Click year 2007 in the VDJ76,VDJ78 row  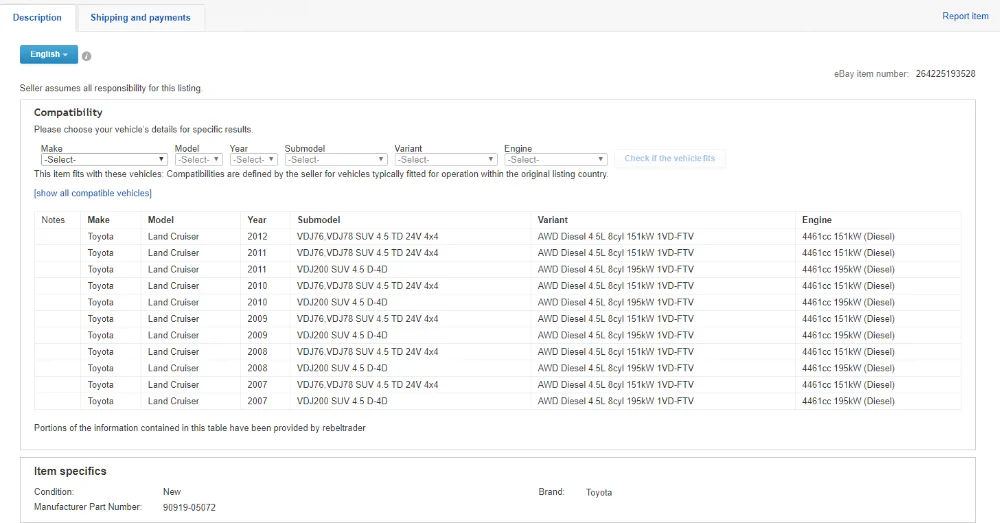(x=257, y=385)
